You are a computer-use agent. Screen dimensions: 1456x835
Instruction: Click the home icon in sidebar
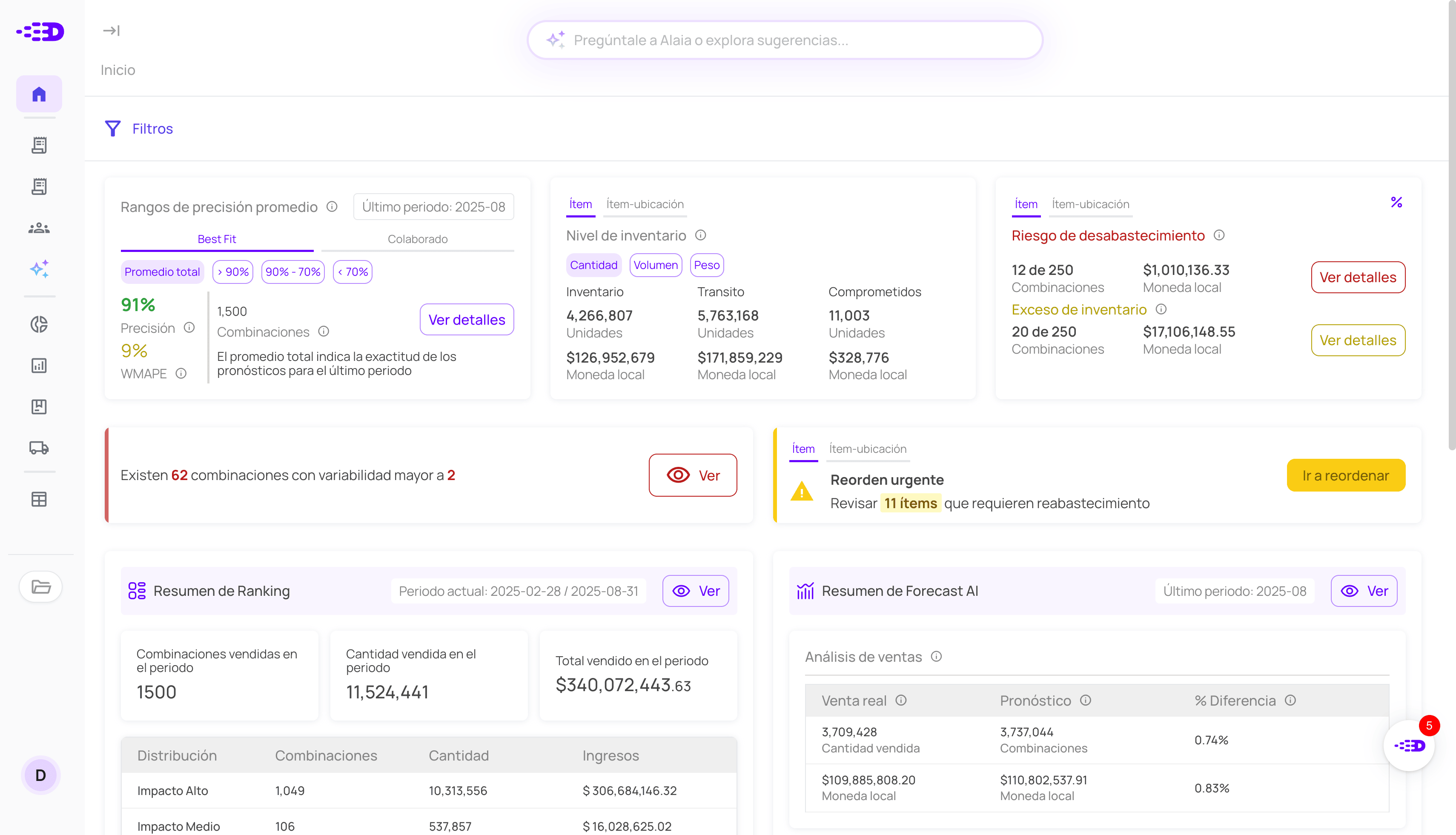click(x=39, y=94)
